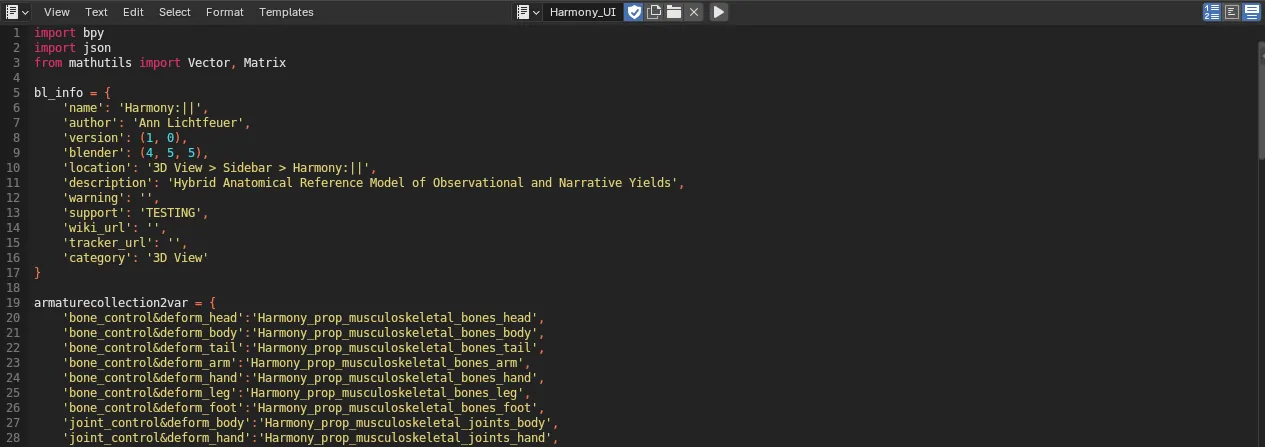The width and height of the screenshot is (1265, 447).
Task: Open the View menu
Action: (57, 12)
